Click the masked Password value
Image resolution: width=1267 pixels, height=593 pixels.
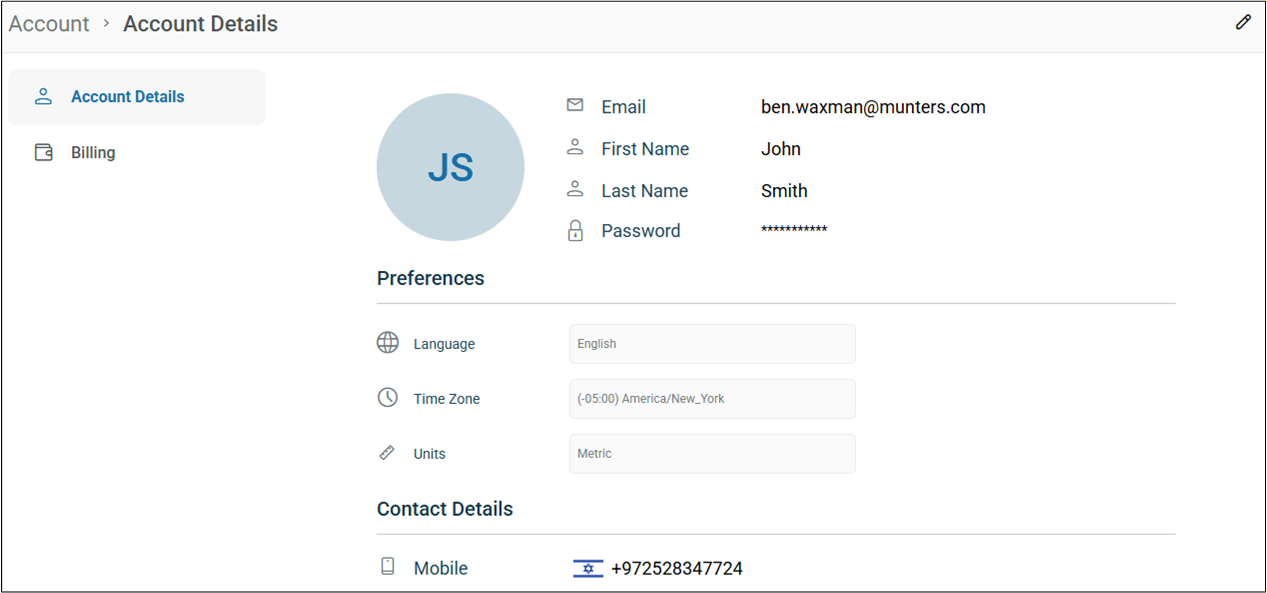(x=793, y=230)
